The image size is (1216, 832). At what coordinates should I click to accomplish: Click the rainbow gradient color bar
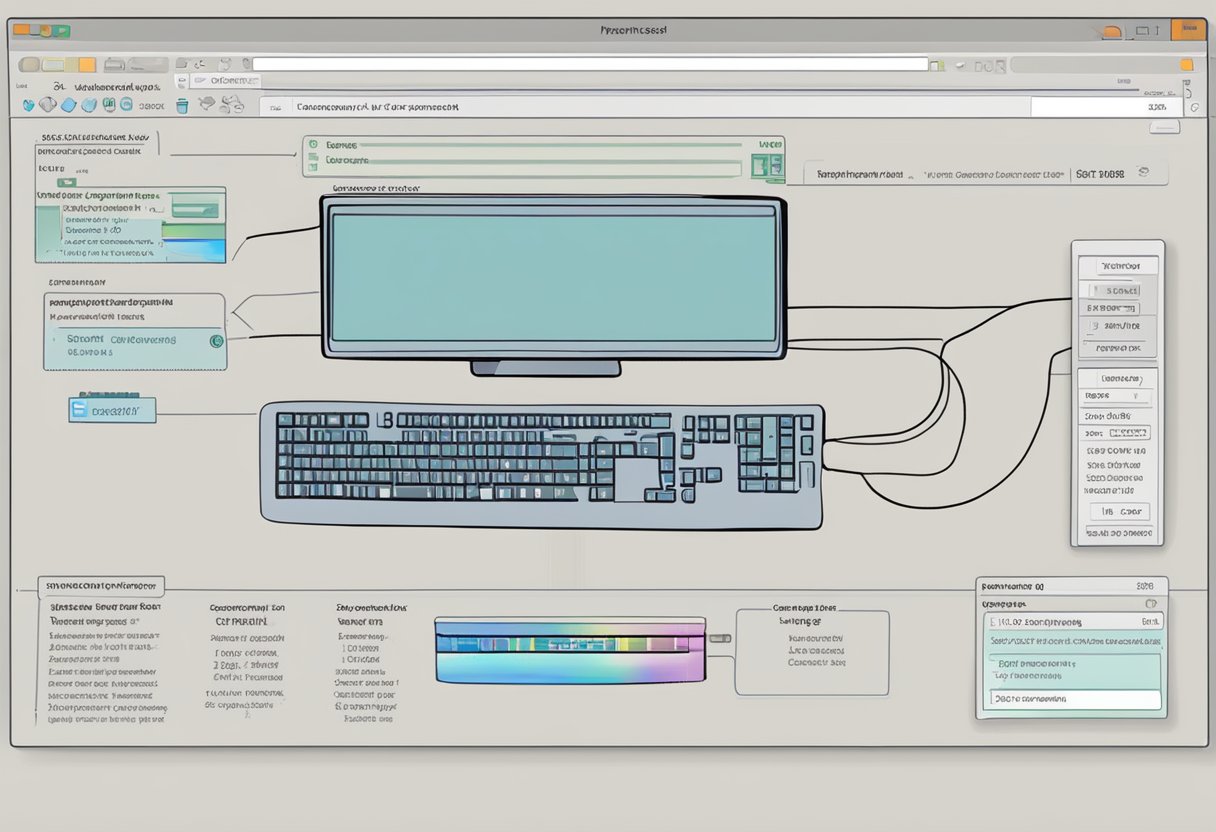click(x=569, y=651)
